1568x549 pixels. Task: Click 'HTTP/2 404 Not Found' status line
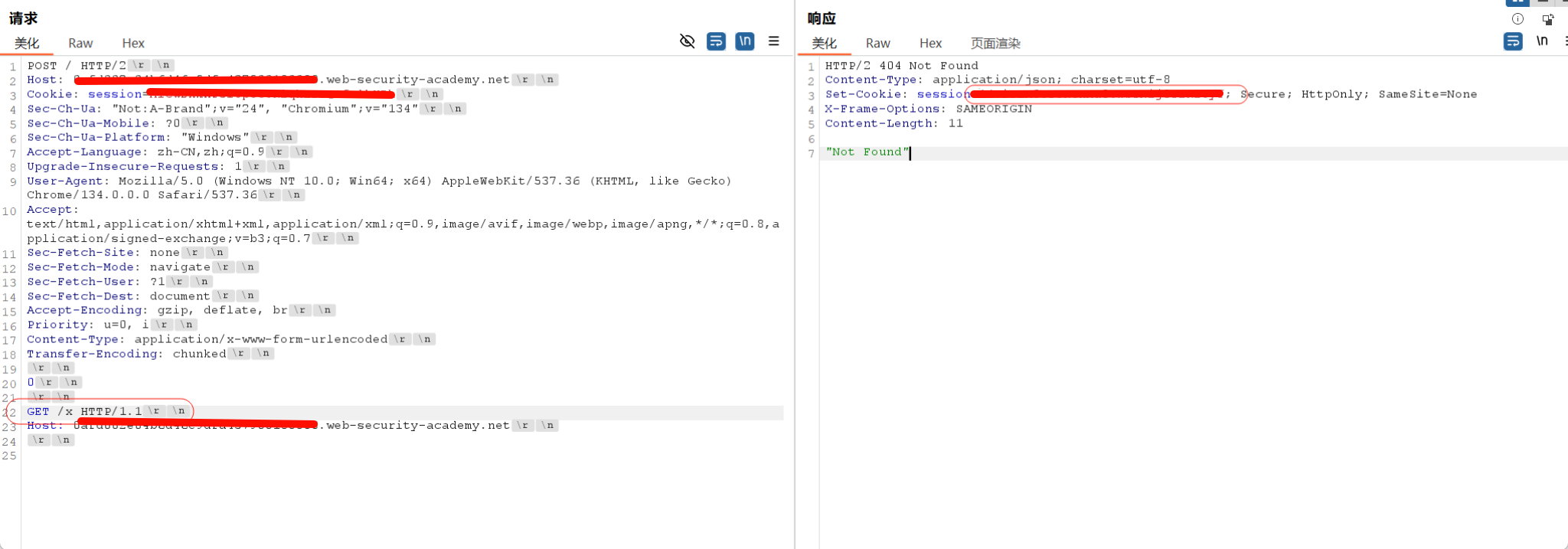[901, 66]
